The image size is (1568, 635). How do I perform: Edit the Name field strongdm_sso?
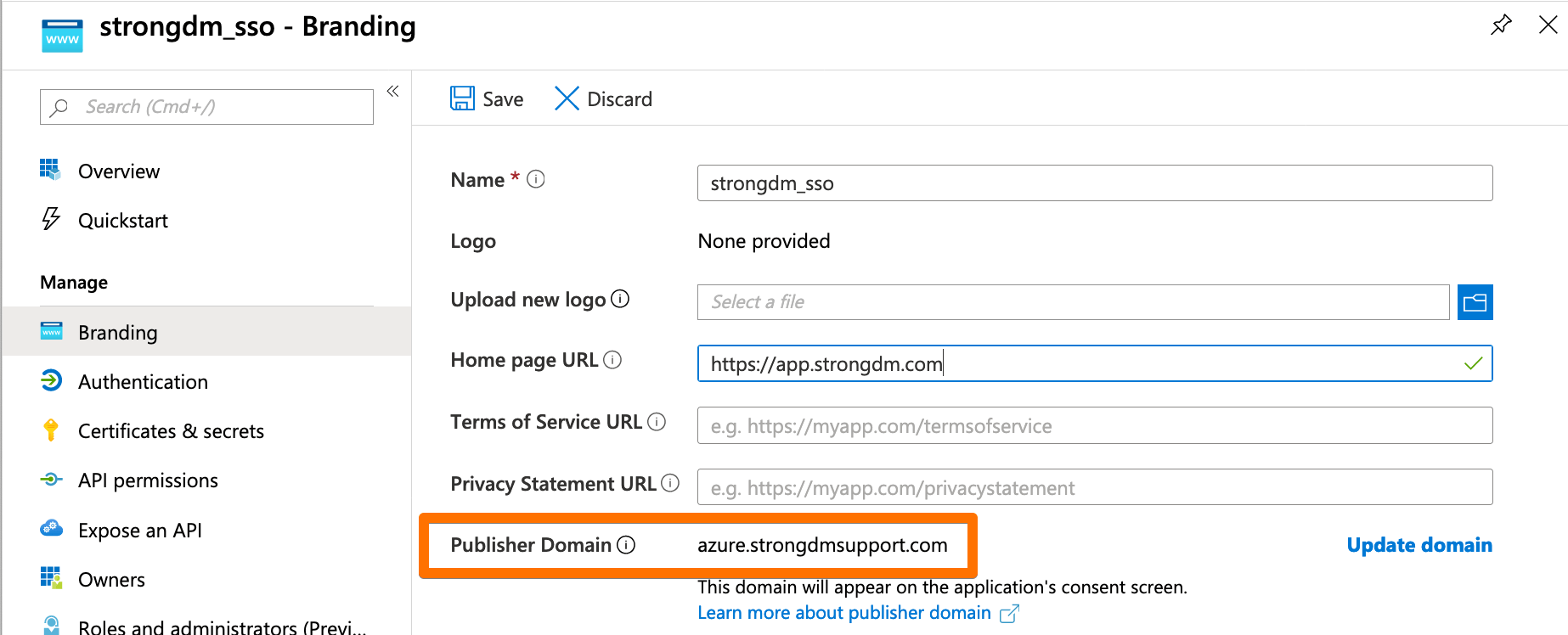pos(1095,183)
